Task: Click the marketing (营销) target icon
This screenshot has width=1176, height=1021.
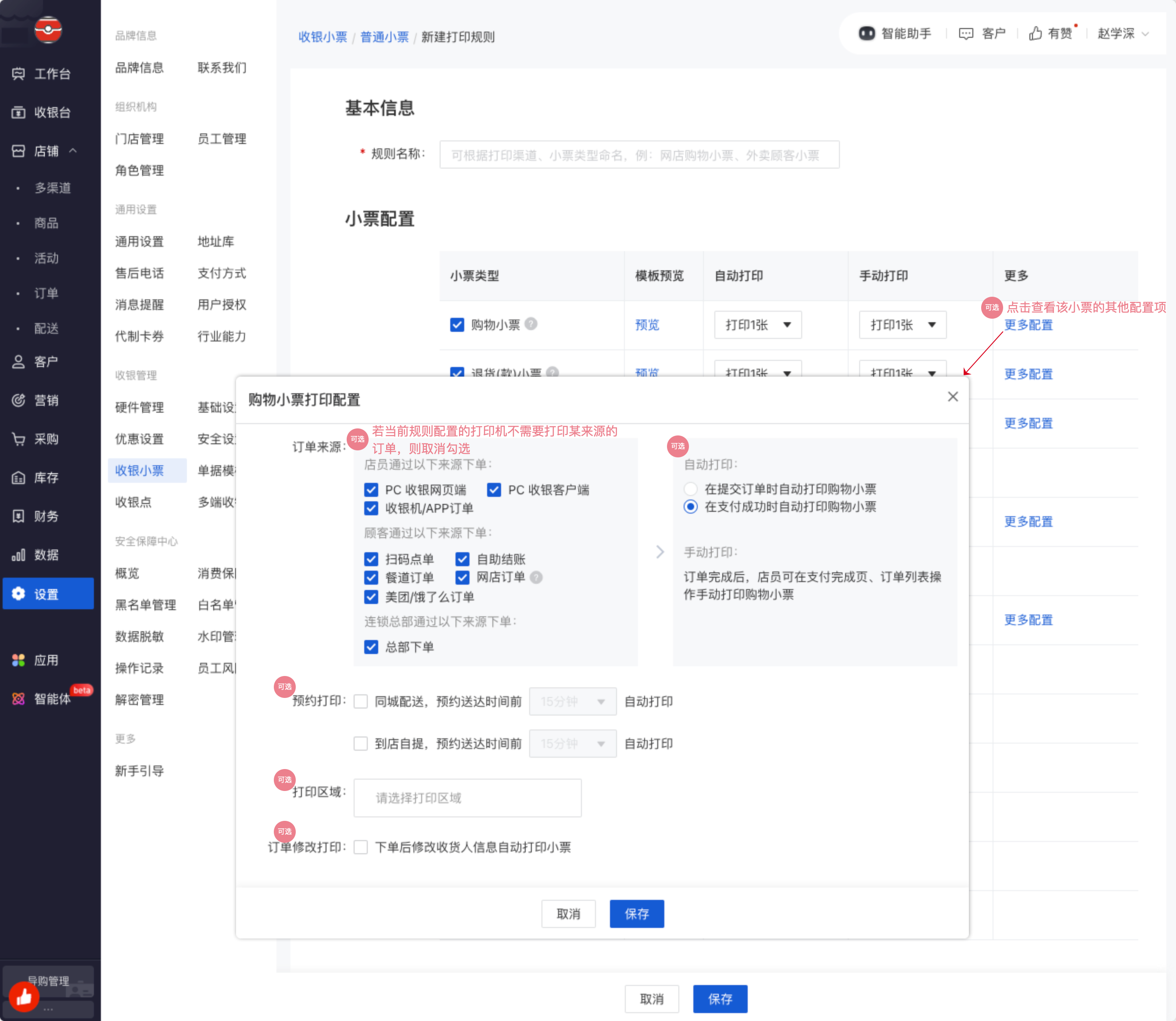Action: (x=18, y=400)
